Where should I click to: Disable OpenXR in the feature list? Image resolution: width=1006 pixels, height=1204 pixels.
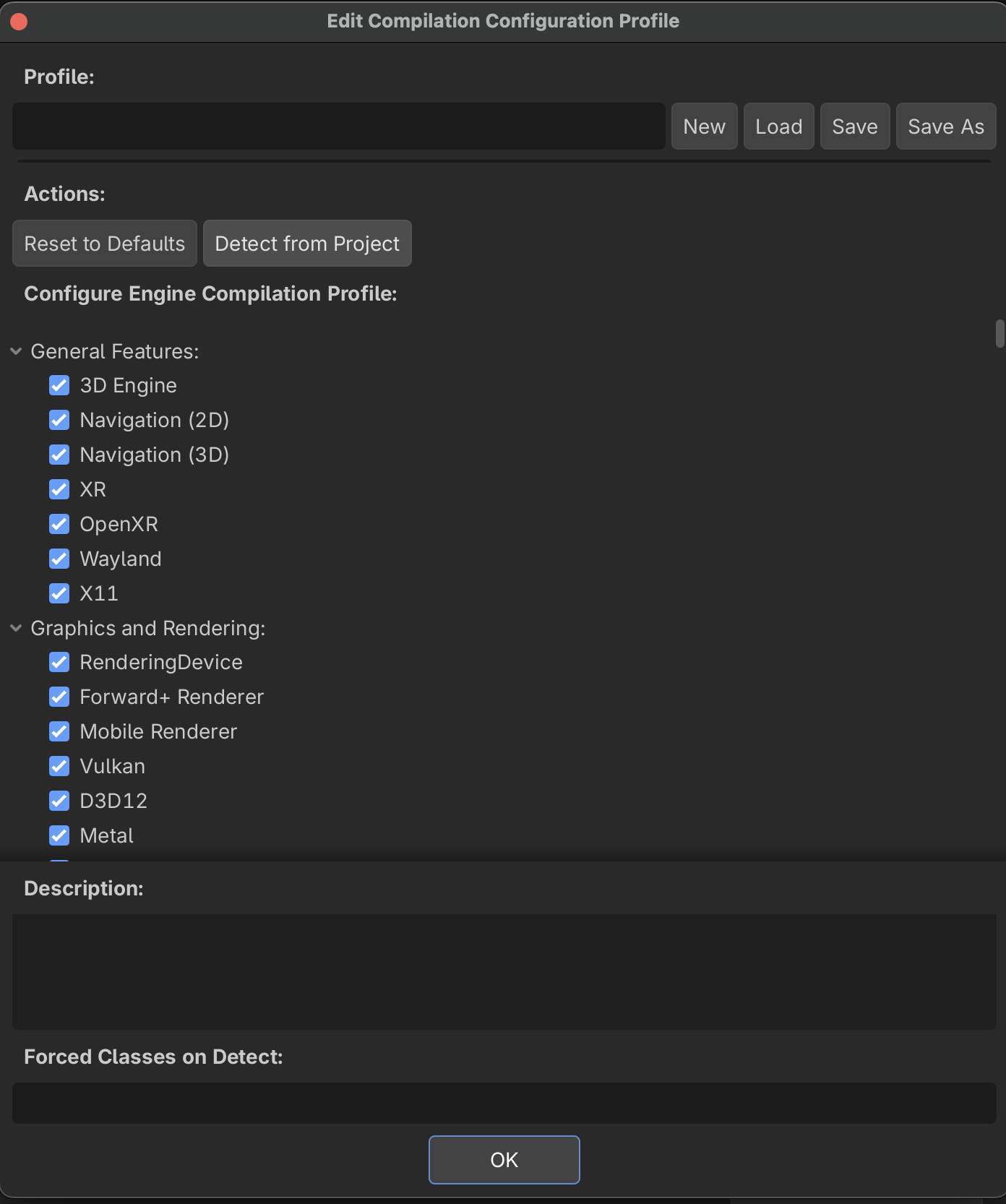pos(59,524)
